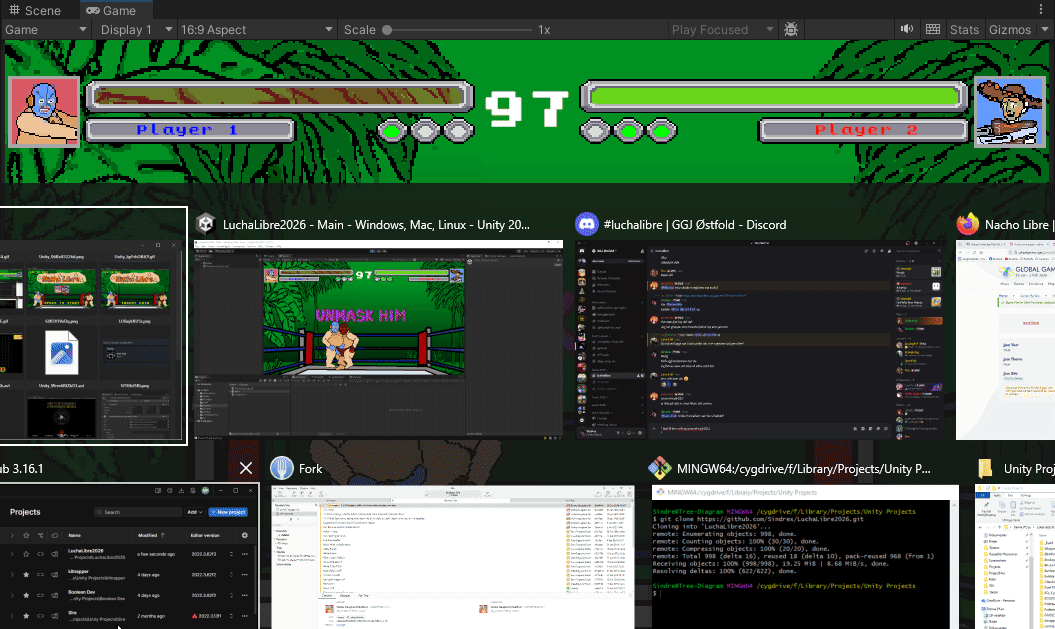The width and height of the screenshot is (1055, 629).
Task: Open Sire row three-dot menu
Action: pyautogui.click(x=245, y=616)
